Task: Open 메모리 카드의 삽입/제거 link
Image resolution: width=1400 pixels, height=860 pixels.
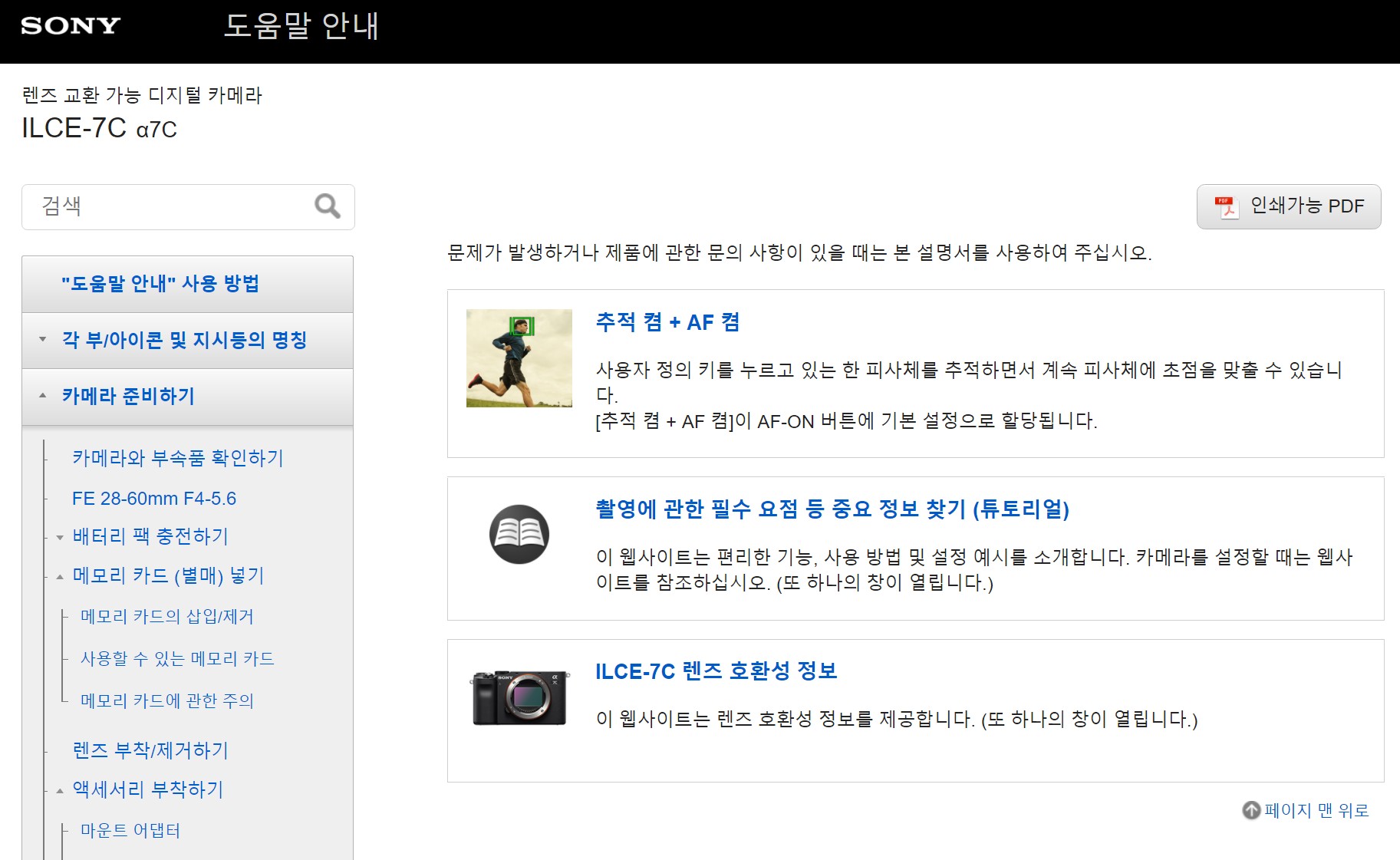Action: 167,617
